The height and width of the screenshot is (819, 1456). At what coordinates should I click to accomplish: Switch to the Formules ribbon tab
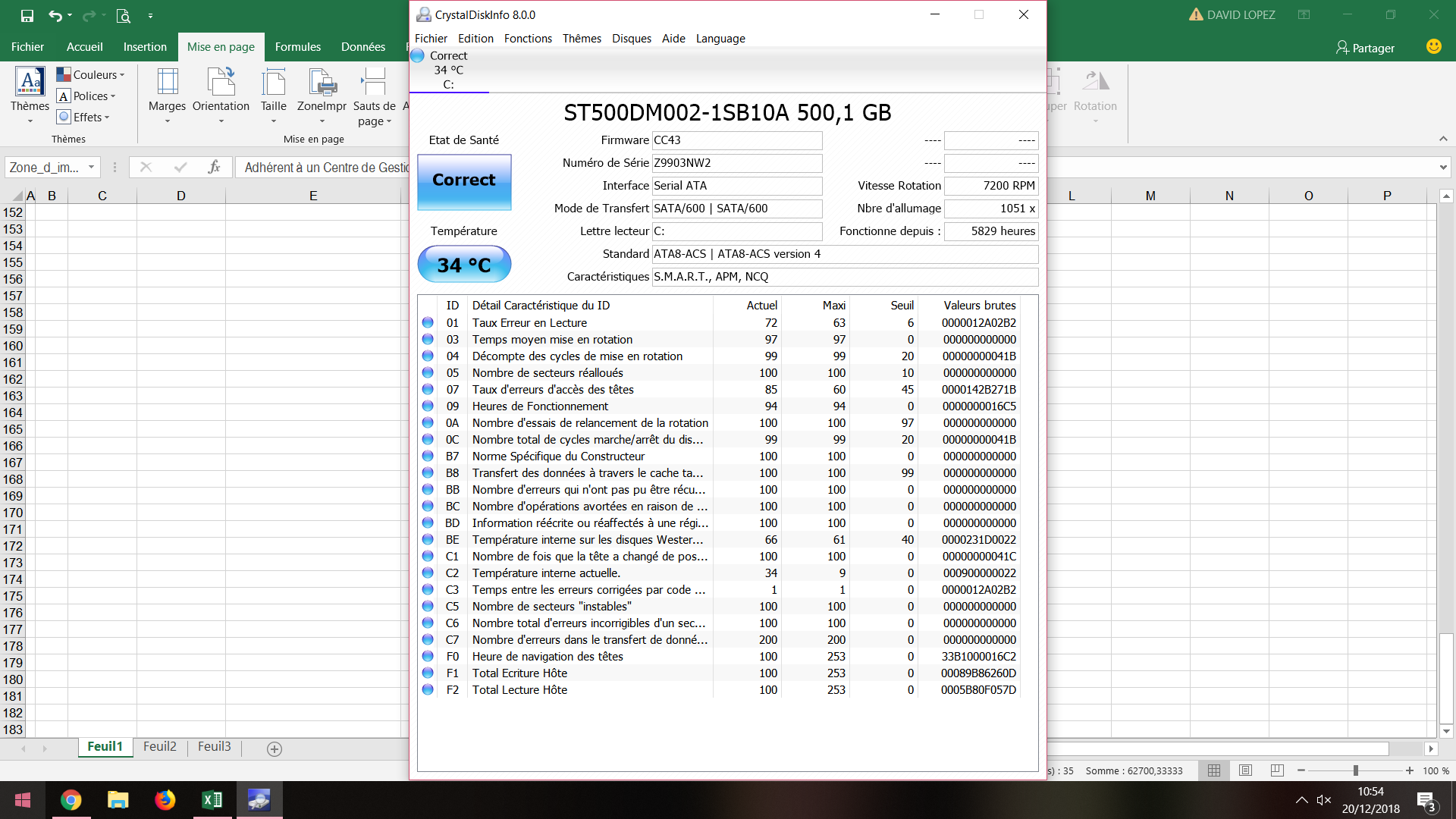coord(297,47)
